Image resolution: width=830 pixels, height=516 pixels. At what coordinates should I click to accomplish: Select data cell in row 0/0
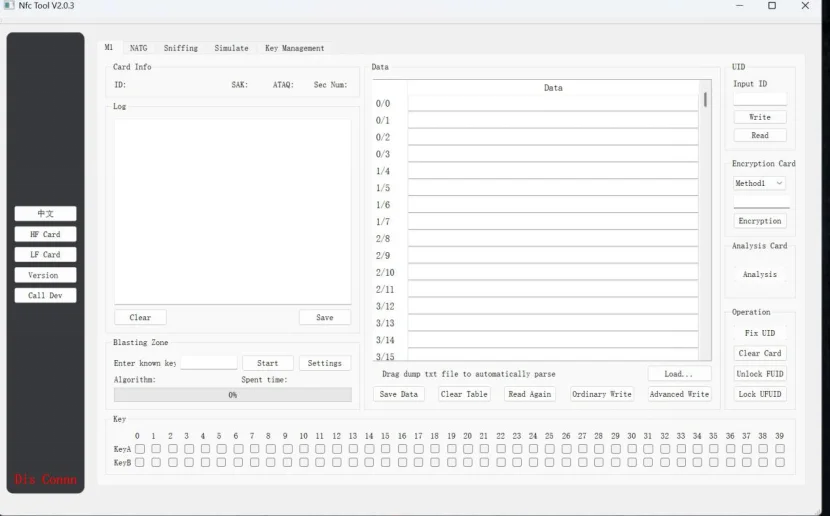click(x=553, y=103)
